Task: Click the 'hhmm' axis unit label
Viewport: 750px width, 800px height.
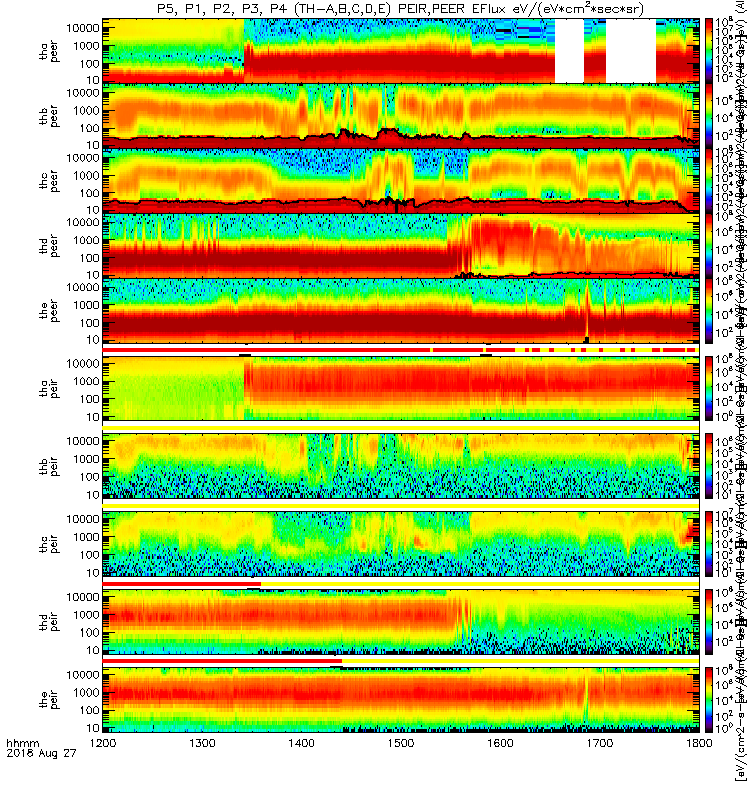Action: click(22, 743)
